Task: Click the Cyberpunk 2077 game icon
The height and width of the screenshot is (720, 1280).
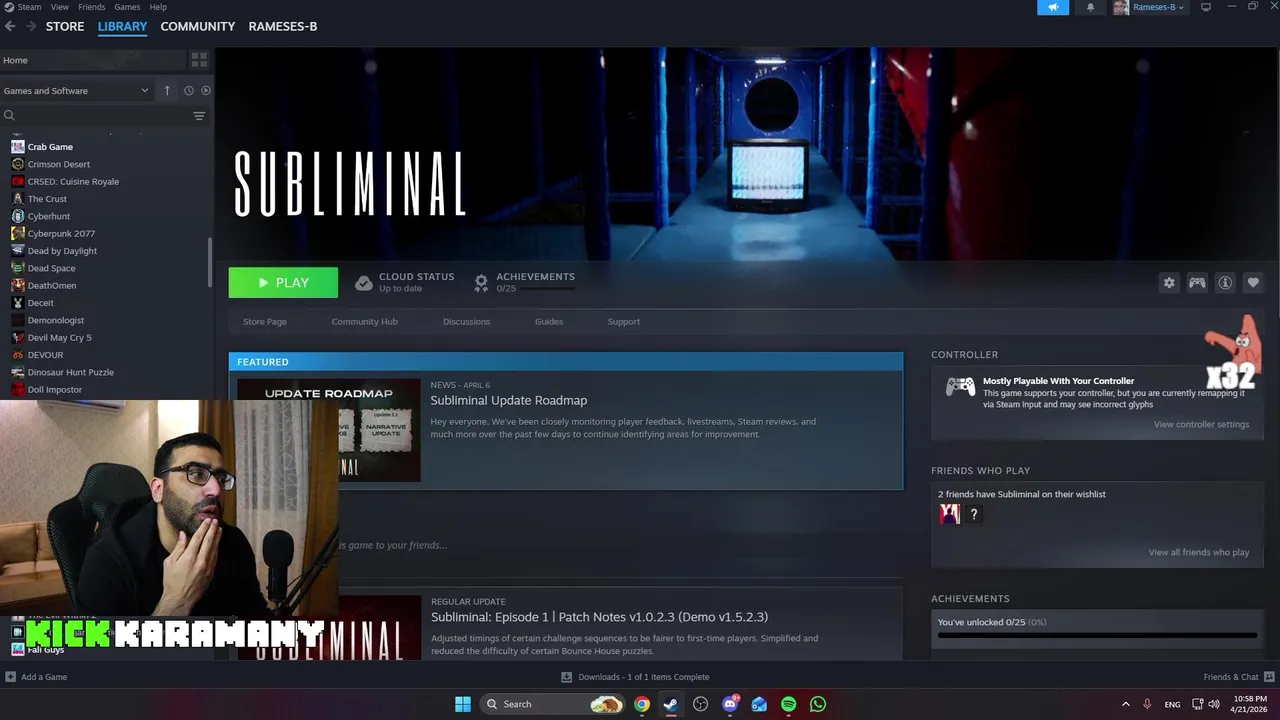Action: 18,233
